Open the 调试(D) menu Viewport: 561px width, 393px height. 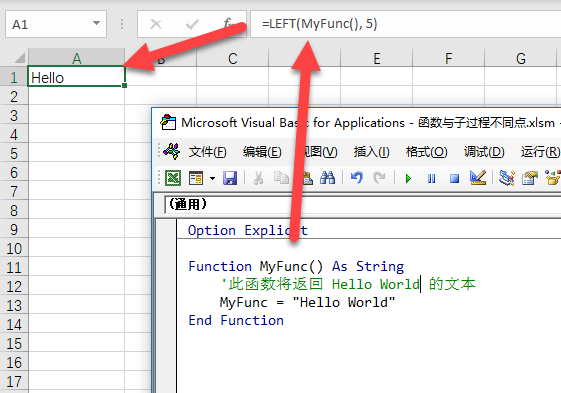coord(484,152)
